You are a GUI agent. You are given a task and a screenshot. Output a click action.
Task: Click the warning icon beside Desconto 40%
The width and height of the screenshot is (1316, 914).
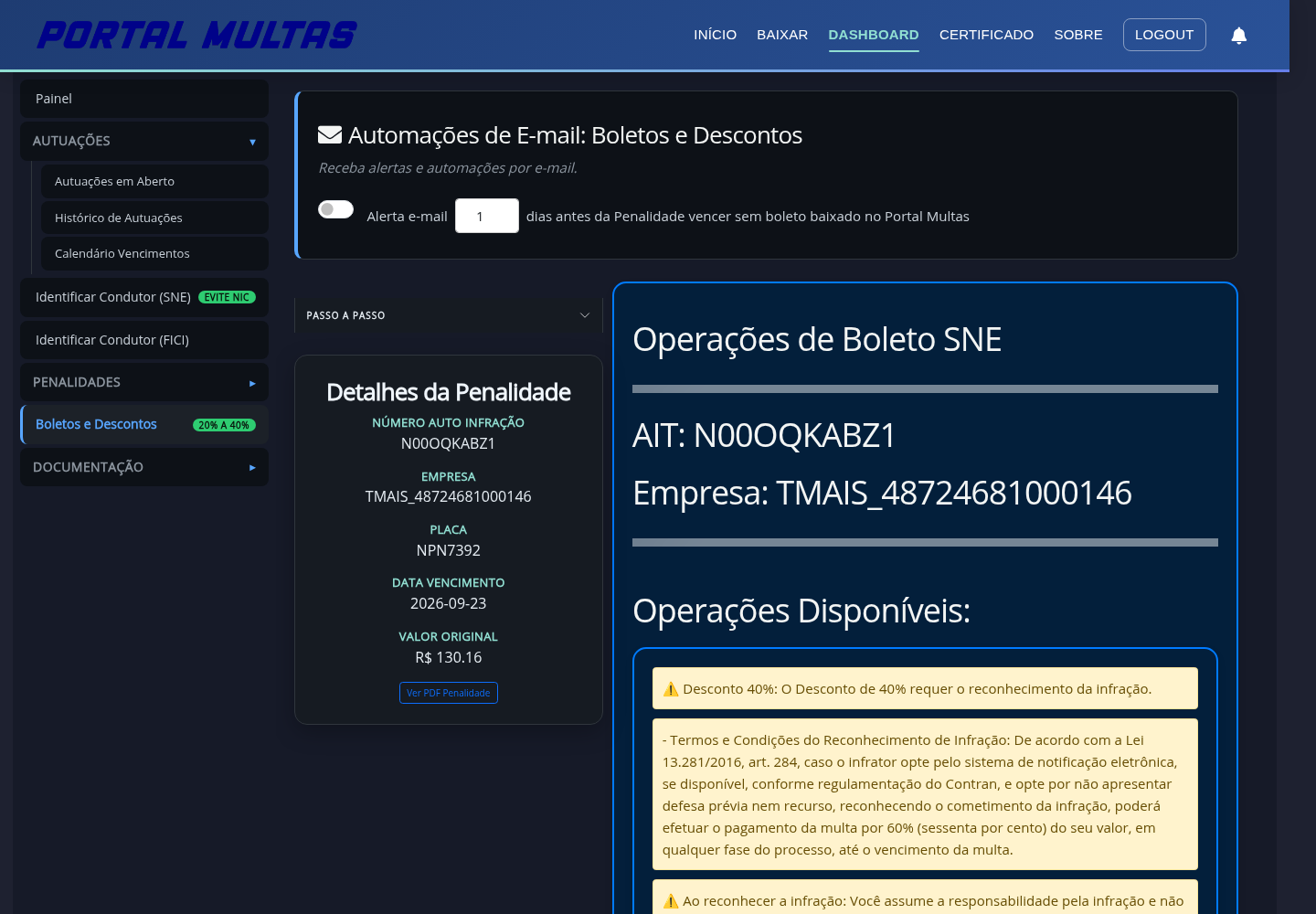(671, 689)
